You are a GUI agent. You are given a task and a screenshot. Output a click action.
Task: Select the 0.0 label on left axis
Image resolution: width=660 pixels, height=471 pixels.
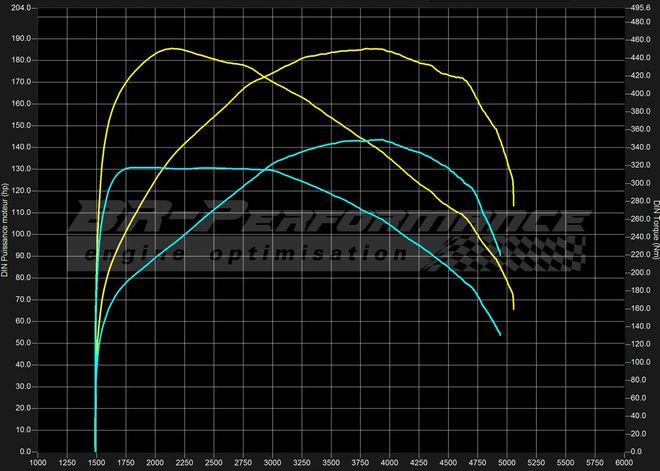[x=24, y=452]
